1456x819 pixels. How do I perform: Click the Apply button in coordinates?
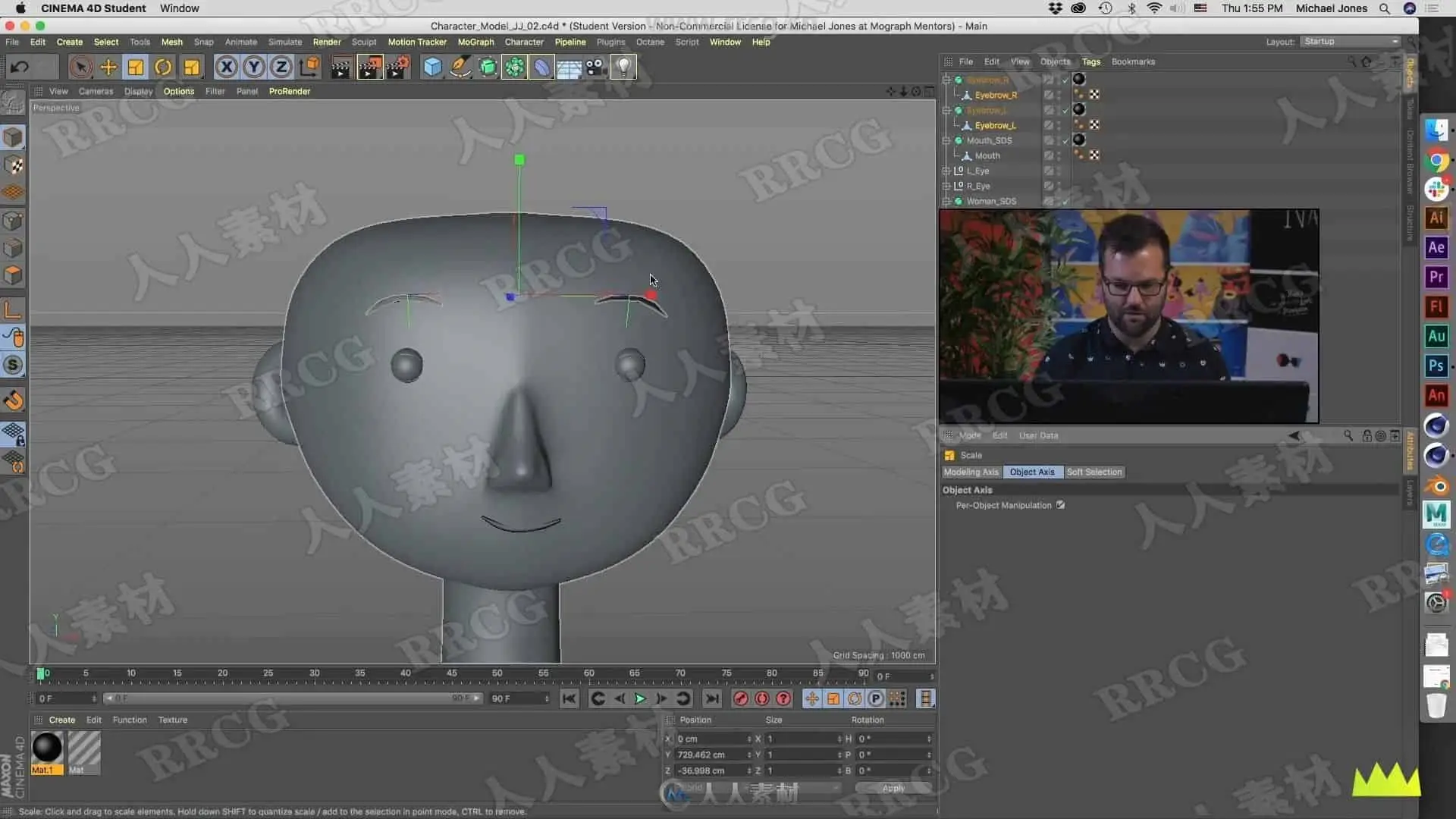(x=893, y=789)
